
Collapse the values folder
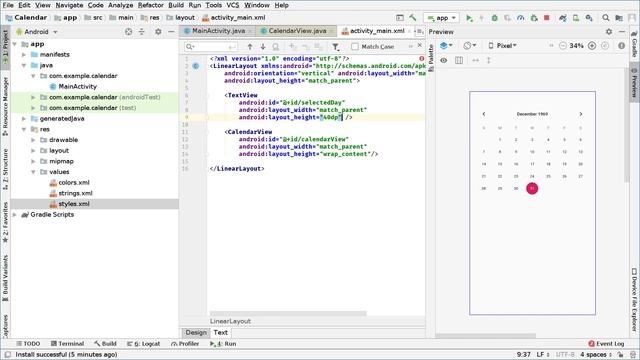click(33, 172)
